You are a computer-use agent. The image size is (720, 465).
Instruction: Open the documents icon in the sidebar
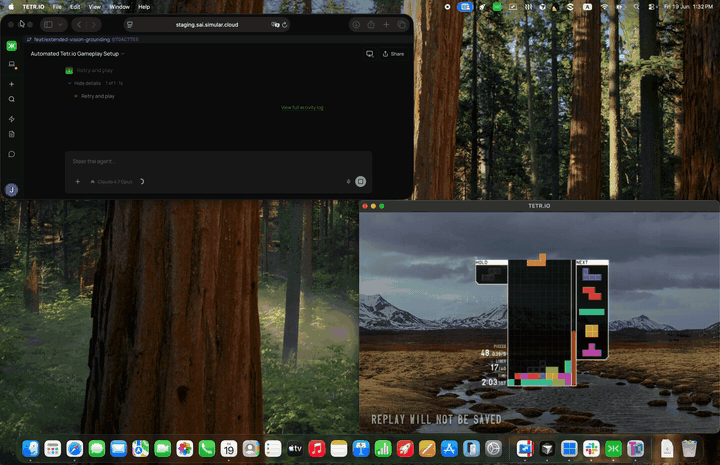[x=12, y=134]
